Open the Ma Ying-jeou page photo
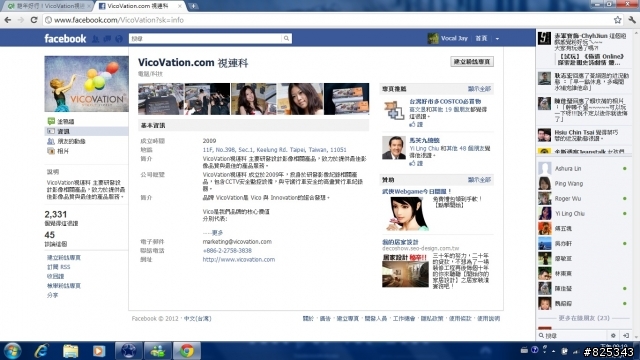 (393, 148)
